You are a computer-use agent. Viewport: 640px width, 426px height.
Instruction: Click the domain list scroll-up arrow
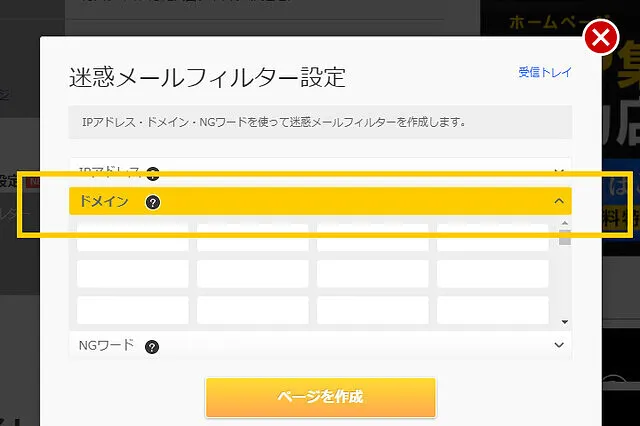(x=565, y=224)
